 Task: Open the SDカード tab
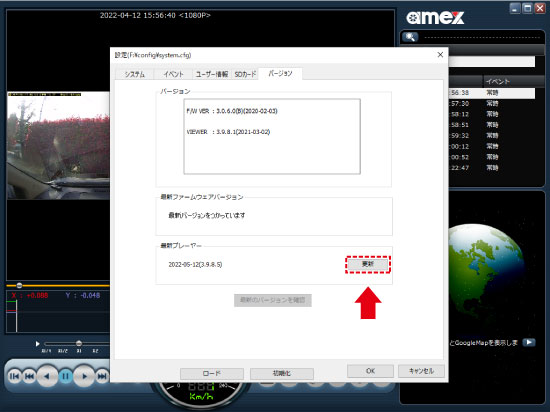point(245,74)
